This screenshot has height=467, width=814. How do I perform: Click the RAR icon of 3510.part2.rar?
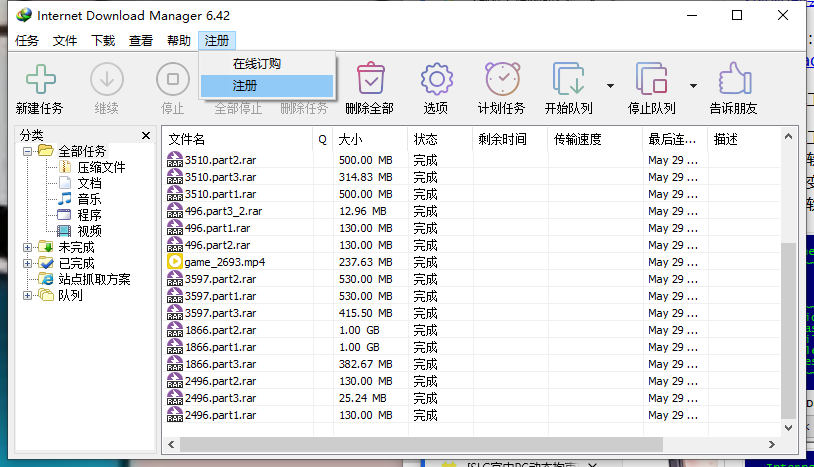click(x=174, y=159)
